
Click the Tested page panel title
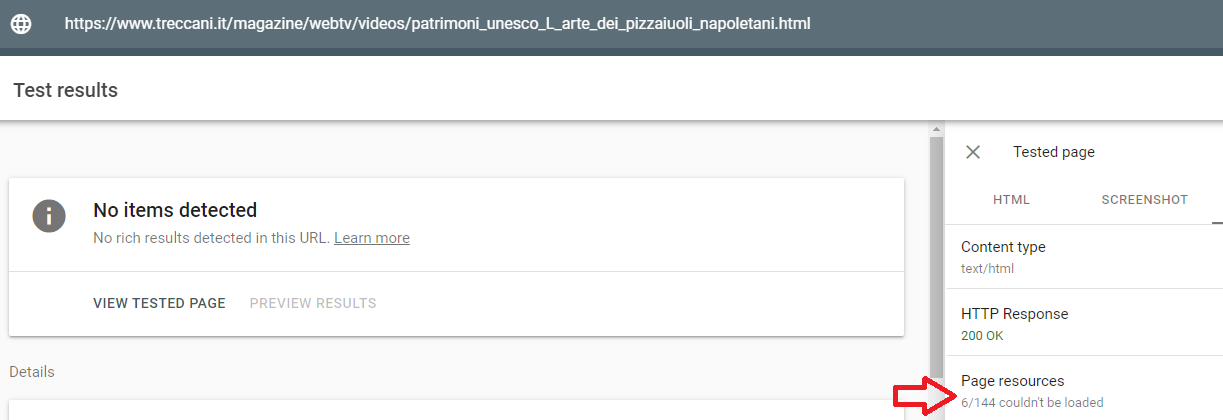(1054, 152)
